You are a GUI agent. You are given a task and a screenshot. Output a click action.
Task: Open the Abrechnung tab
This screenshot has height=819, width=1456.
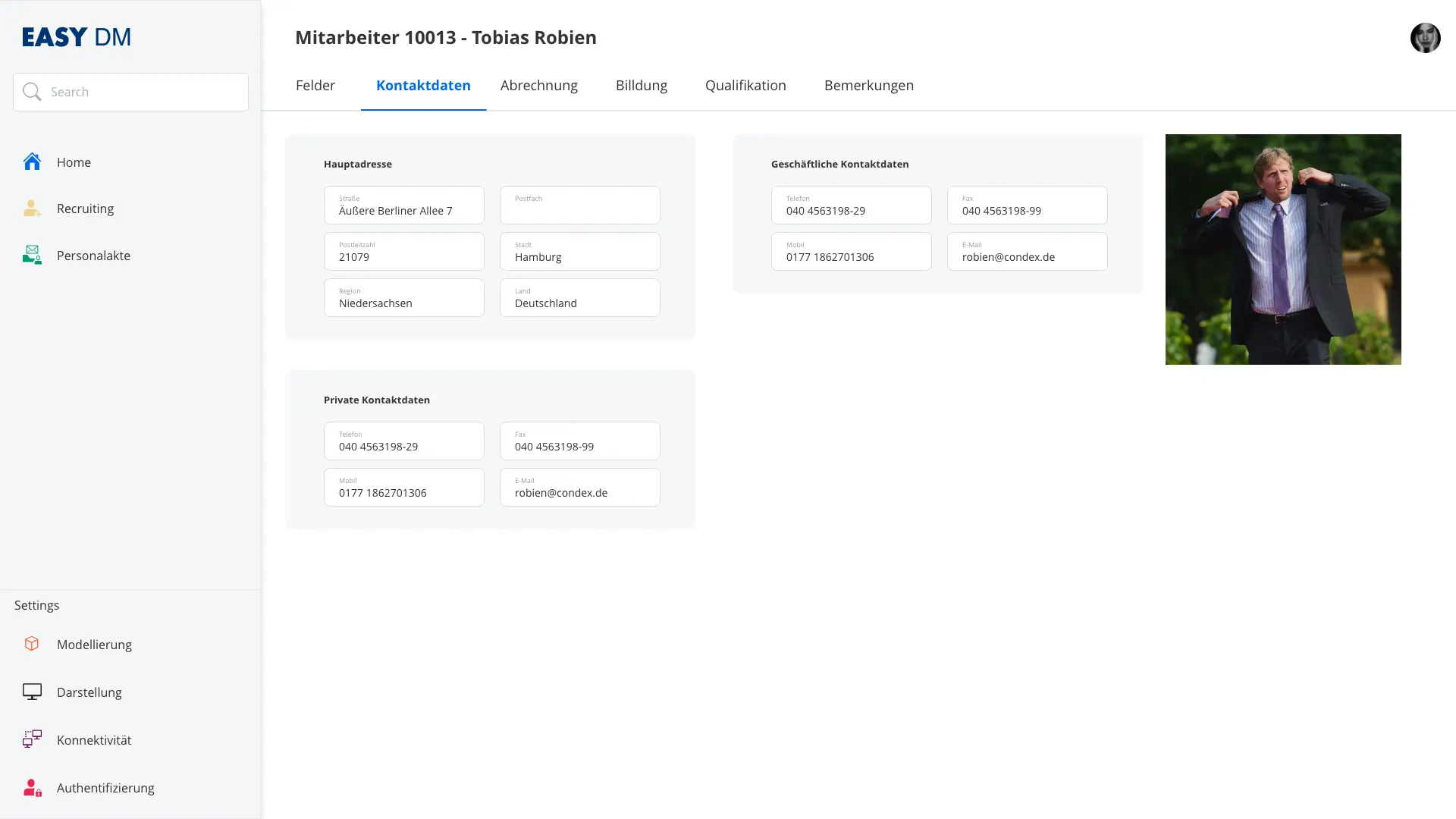pyautogui.click(x=538, y=85)
